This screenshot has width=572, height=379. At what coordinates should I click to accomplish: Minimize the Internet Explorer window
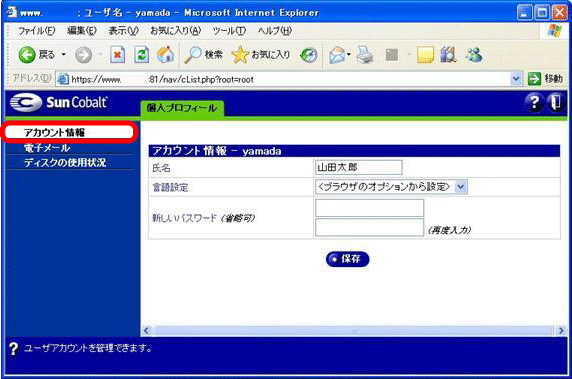click(524, 13)
